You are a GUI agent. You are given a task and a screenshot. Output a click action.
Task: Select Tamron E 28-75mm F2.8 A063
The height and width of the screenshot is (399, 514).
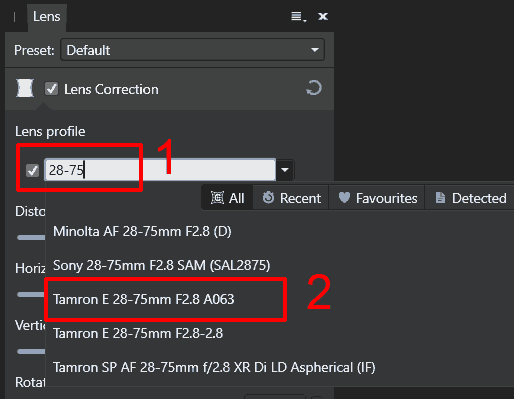[144, 299]
